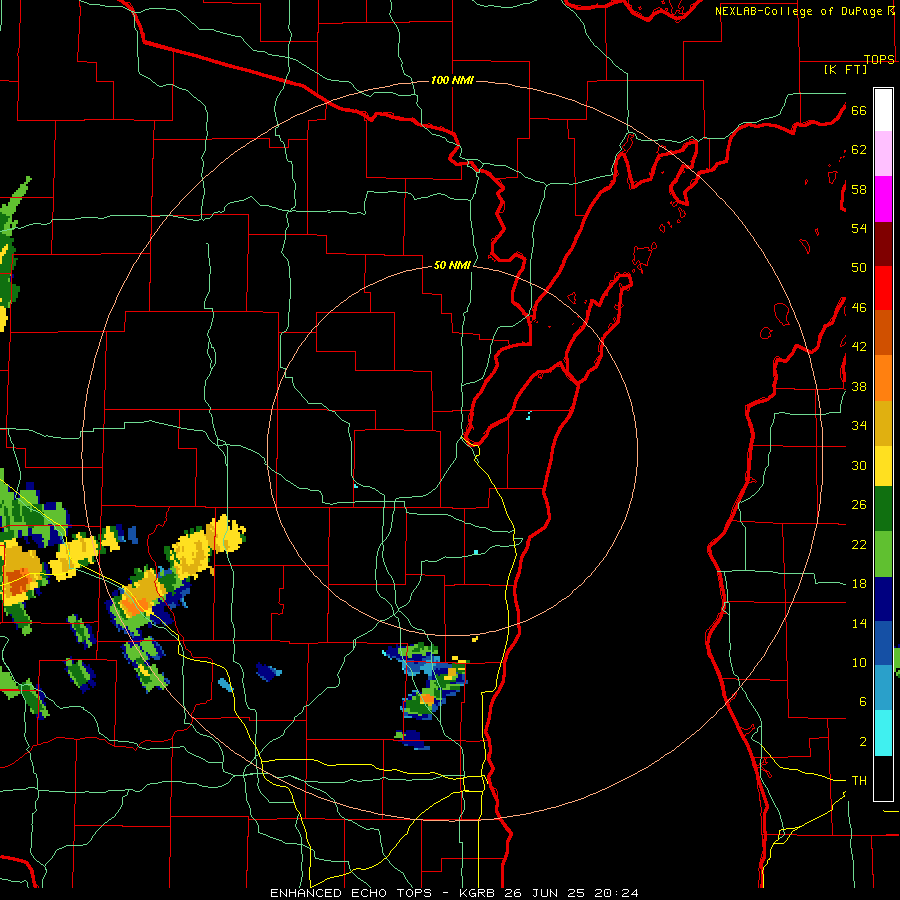Click the TOPS legend title

[879, 59]
